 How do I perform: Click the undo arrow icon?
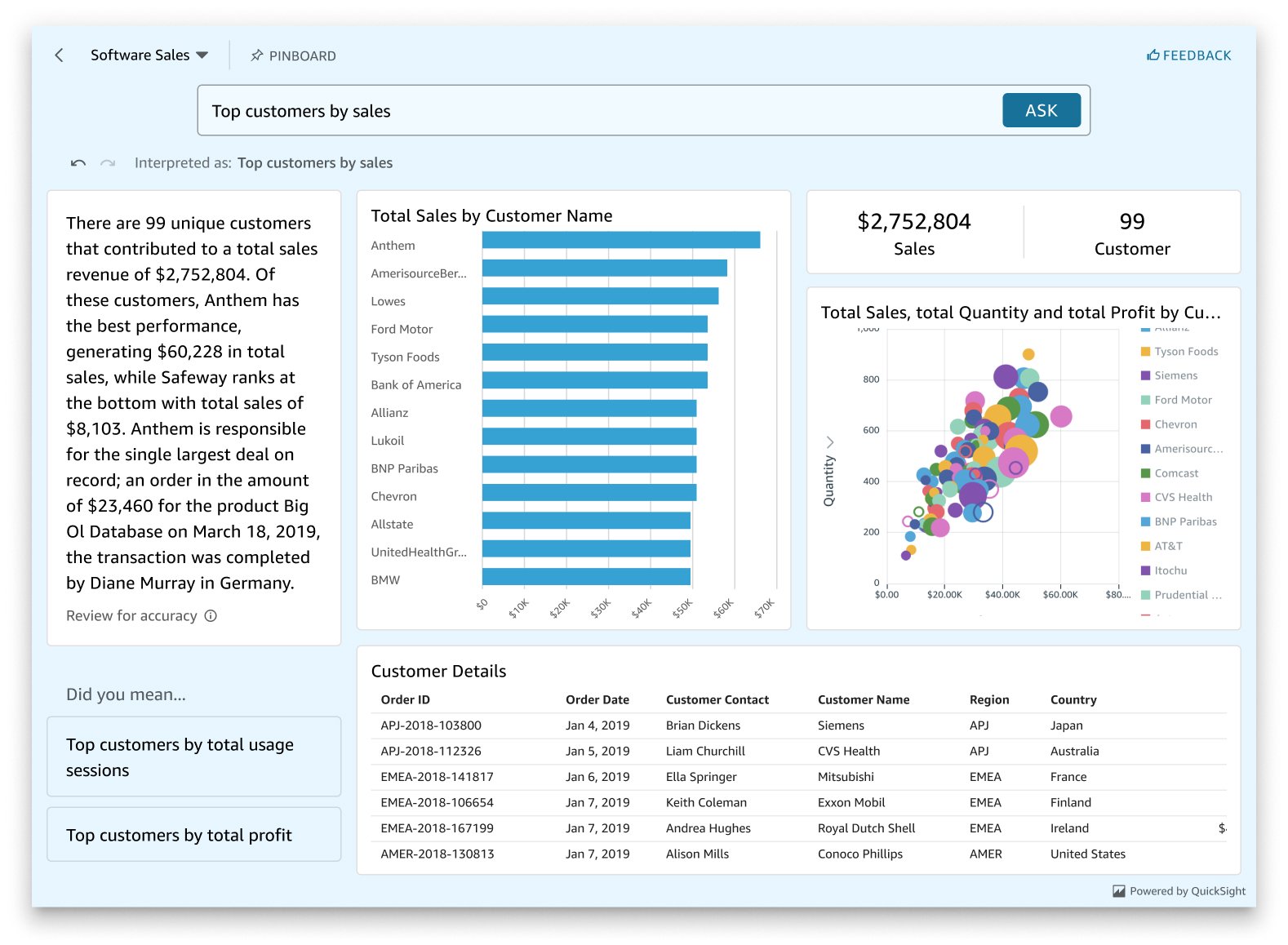click(78, 163)
